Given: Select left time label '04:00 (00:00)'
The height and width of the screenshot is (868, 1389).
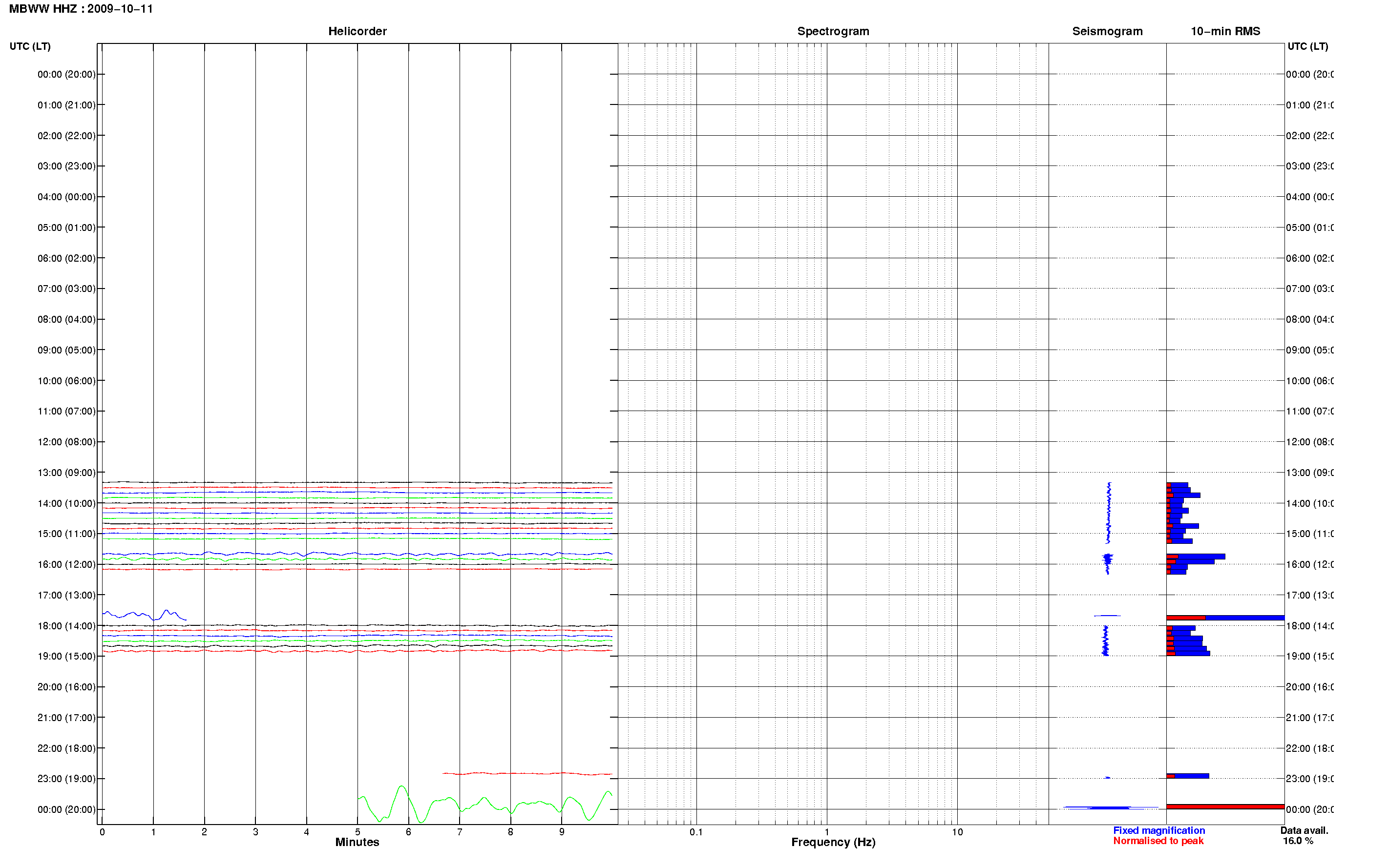Looking at the screenshot, I should point(66,197).
